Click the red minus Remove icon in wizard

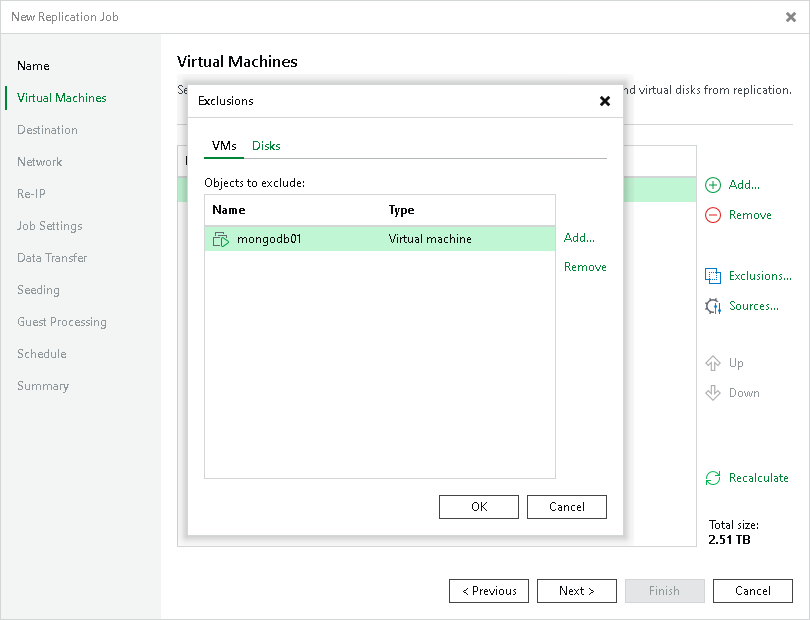[713, 215]
